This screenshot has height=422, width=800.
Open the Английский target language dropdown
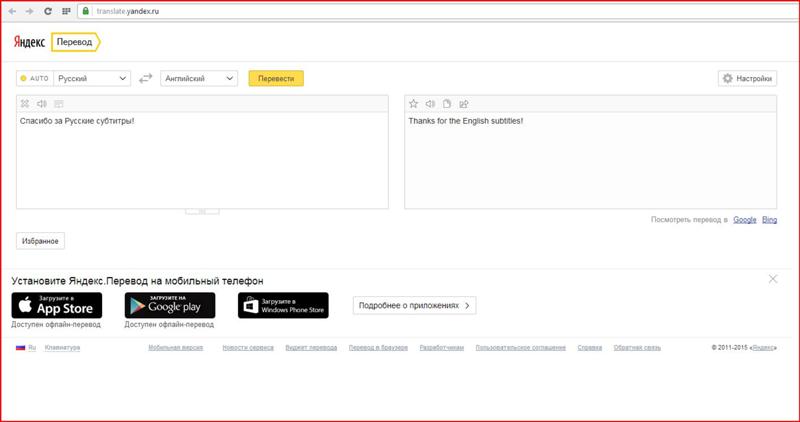199,78
